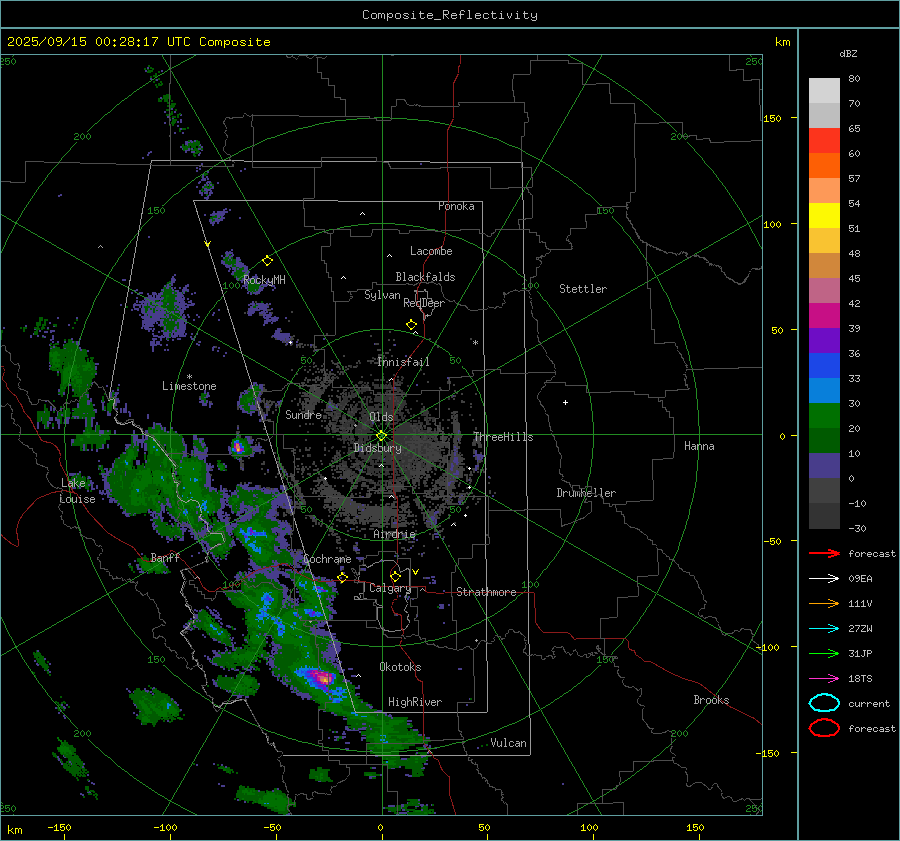Select the RockyMH map label

(x=264, y=280)
